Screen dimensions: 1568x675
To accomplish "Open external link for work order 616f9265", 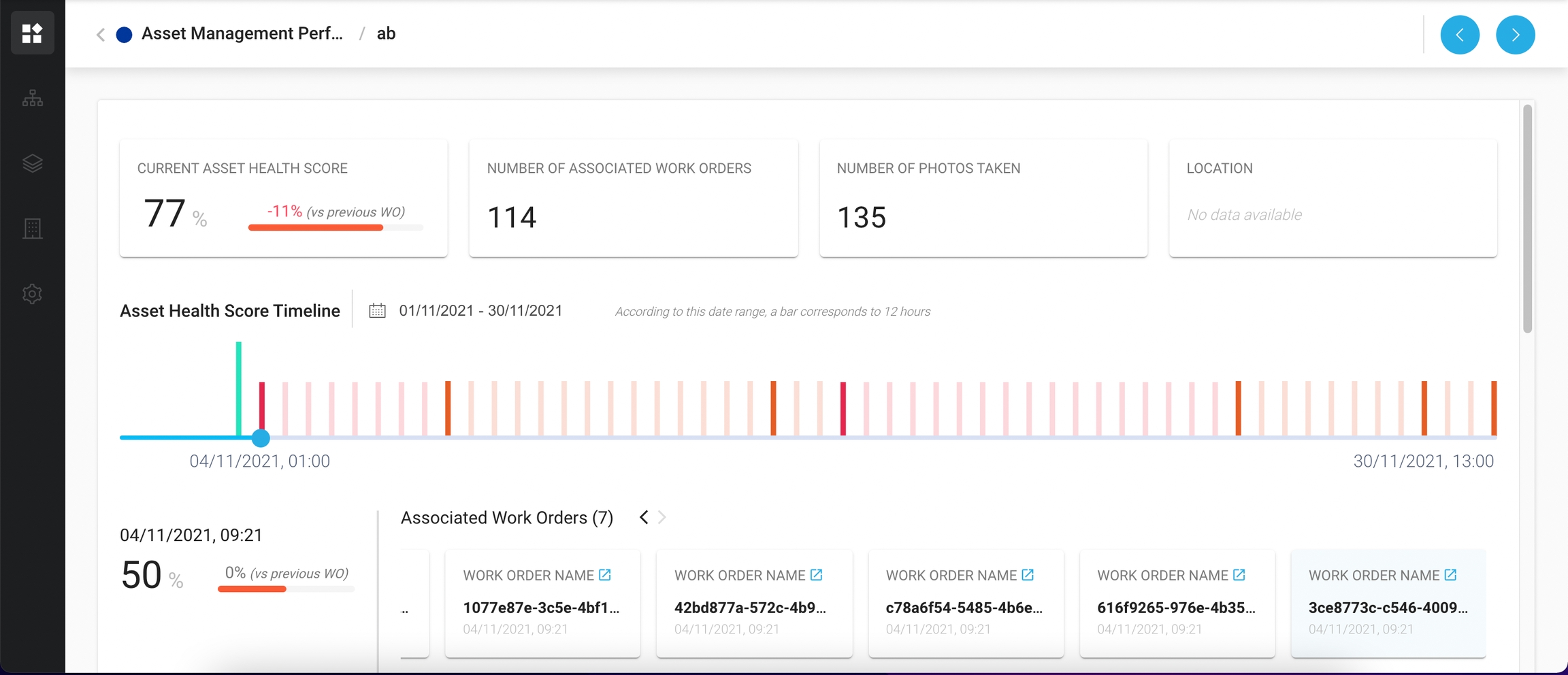I will click(1239, 575).
